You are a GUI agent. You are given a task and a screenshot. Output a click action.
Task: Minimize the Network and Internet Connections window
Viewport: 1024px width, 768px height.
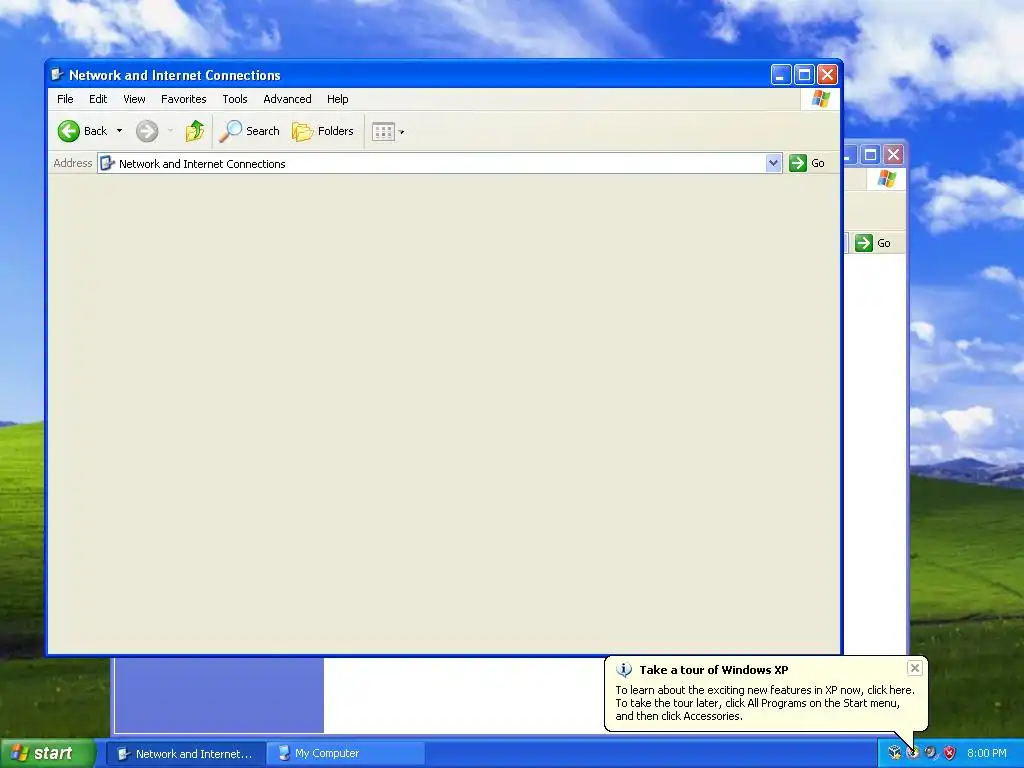(781, 75)
